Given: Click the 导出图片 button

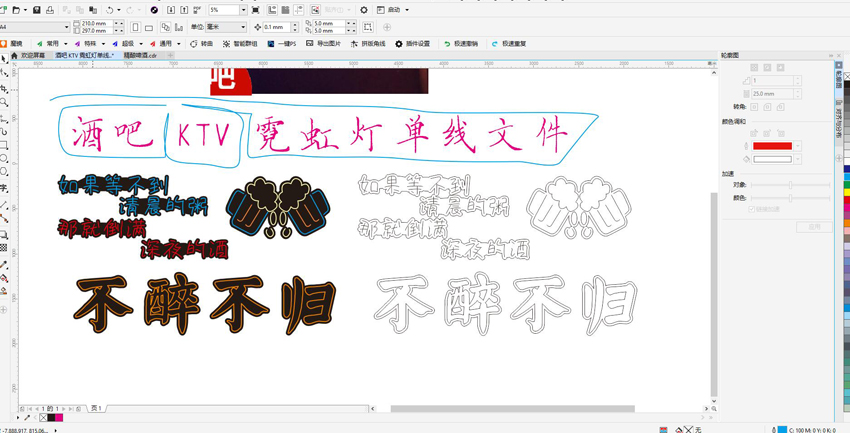Looking at the screenshot, I should pyautogui.click(x=324, y=43).
